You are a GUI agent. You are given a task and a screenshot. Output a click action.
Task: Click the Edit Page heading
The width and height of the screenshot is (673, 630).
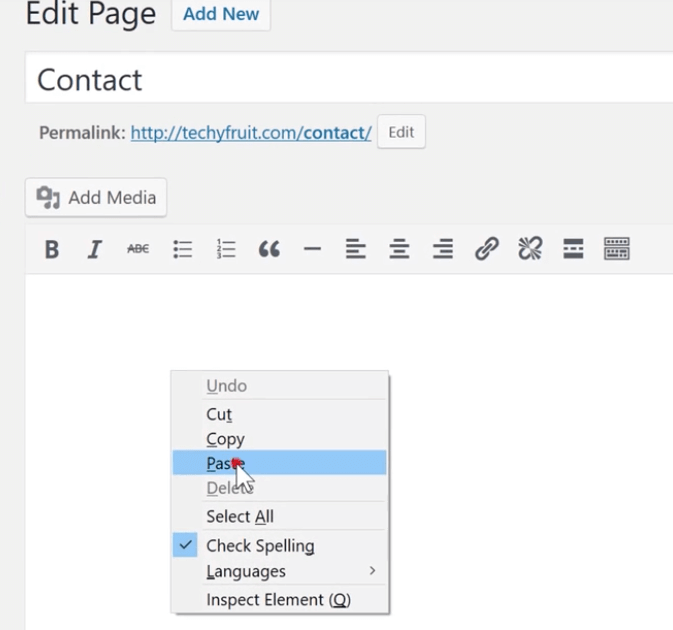click(91, 13)
